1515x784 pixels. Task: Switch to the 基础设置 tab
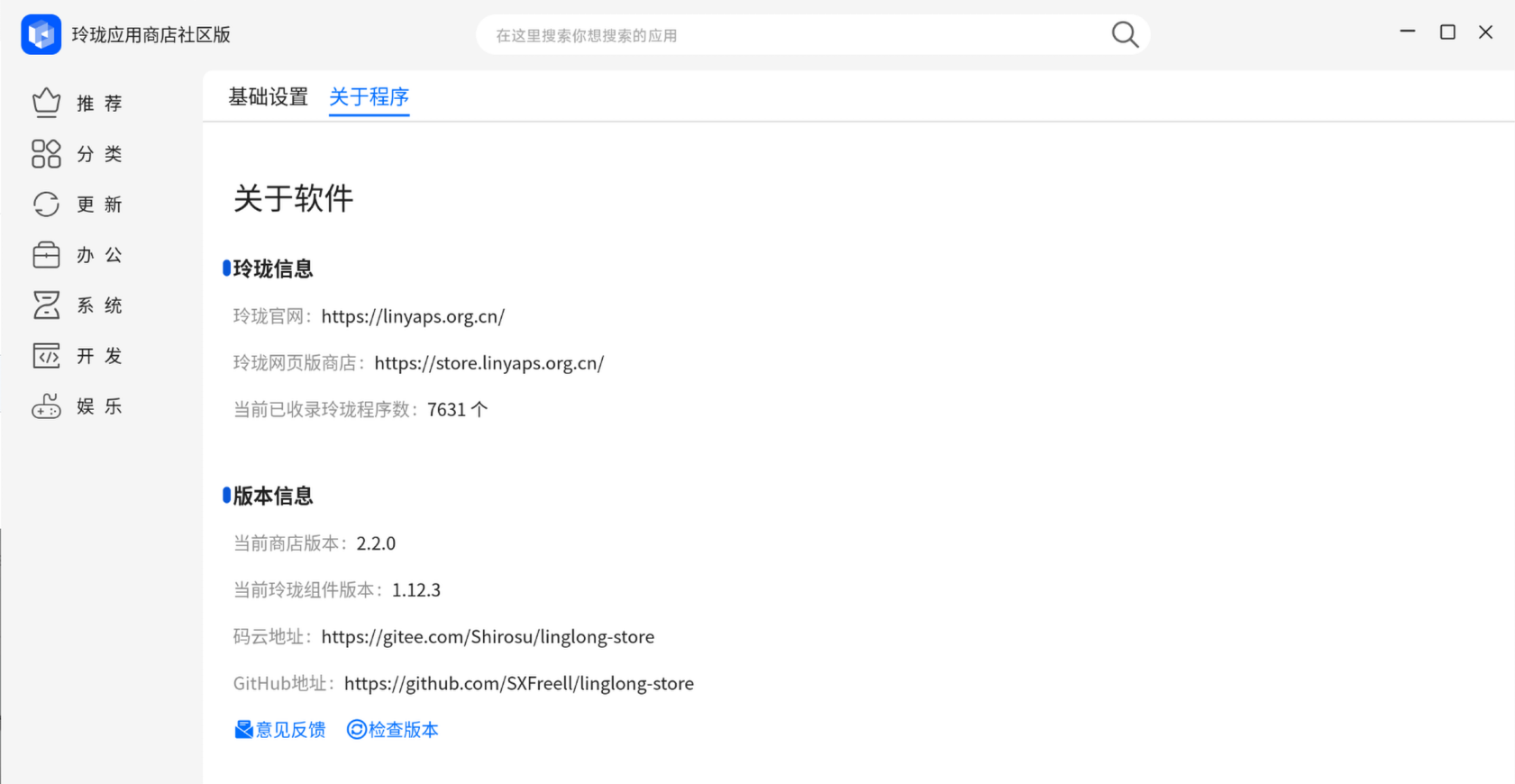coord(268,96)
